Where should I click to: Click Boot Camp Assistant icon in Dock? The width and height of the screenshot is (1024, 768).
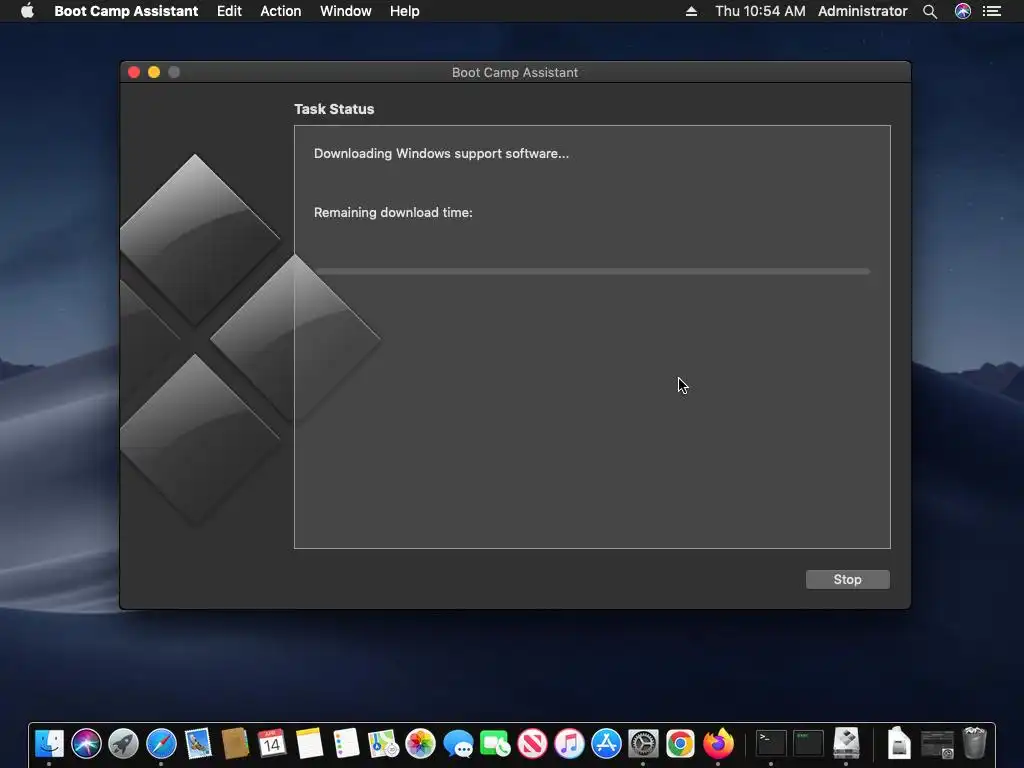(x=846, y=743)
